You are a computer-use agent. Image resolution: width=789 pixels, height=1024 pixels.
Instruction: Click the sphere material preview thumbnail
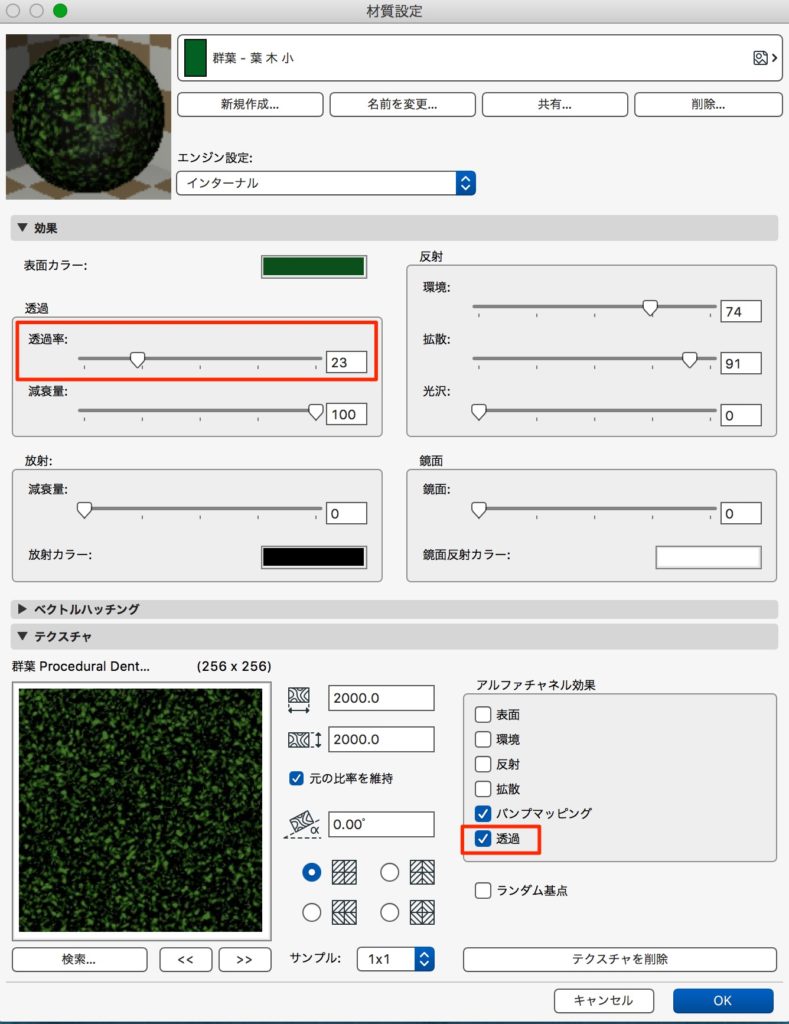[x=88, y=117]
